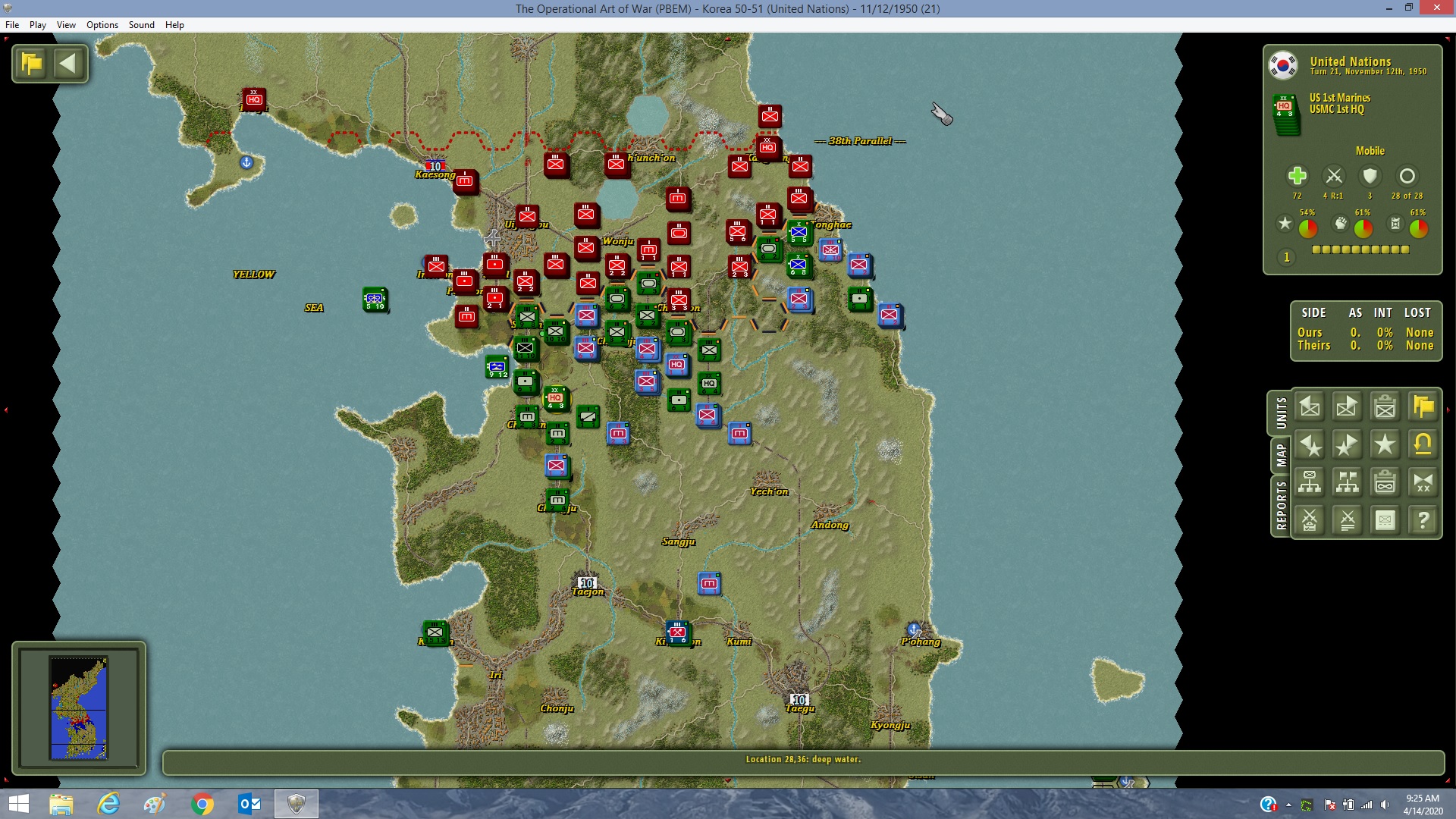The width and height of the screenshot is (1456, 819).
Task: Click the bowtie XX divide button
Action: pos(1423,482)
